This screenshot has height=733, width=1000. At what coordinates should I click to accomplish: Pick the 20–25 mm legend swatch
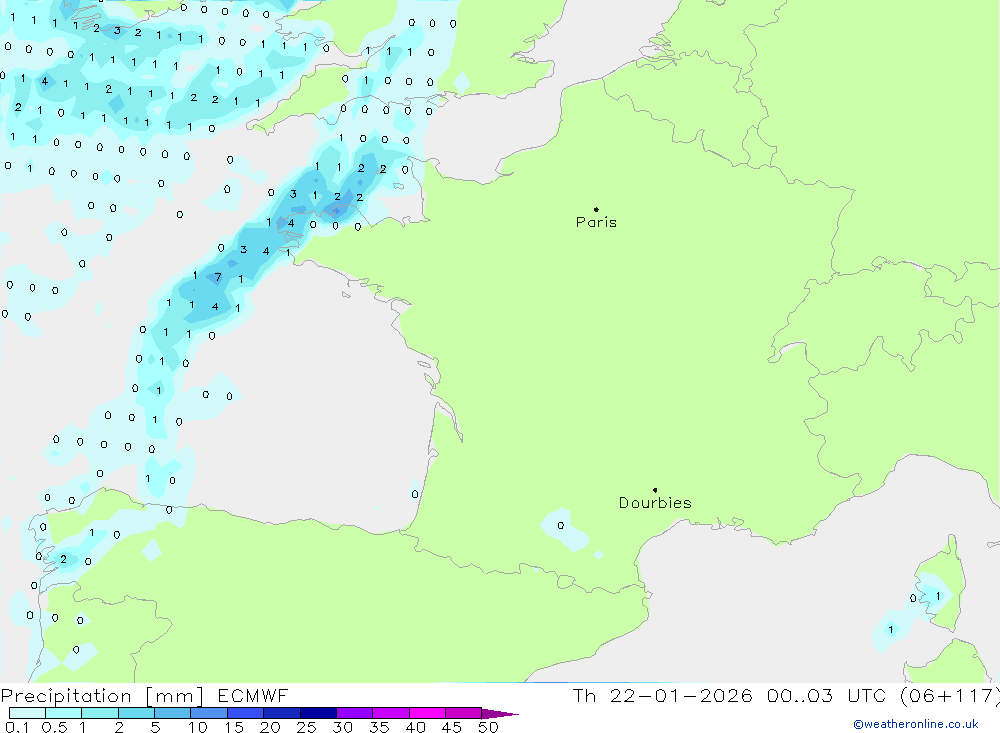pyautogui.click(x=282, y=713)
